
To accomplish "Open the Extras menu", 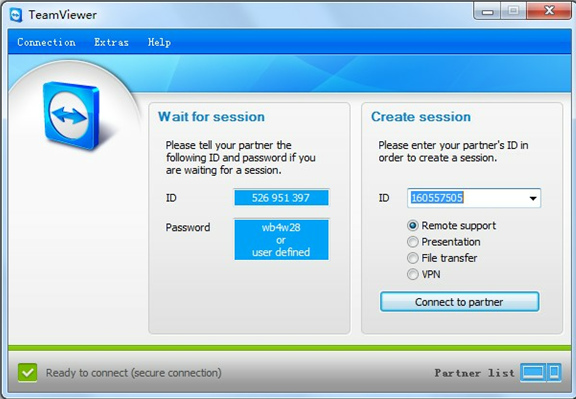I will click(111, 42).
